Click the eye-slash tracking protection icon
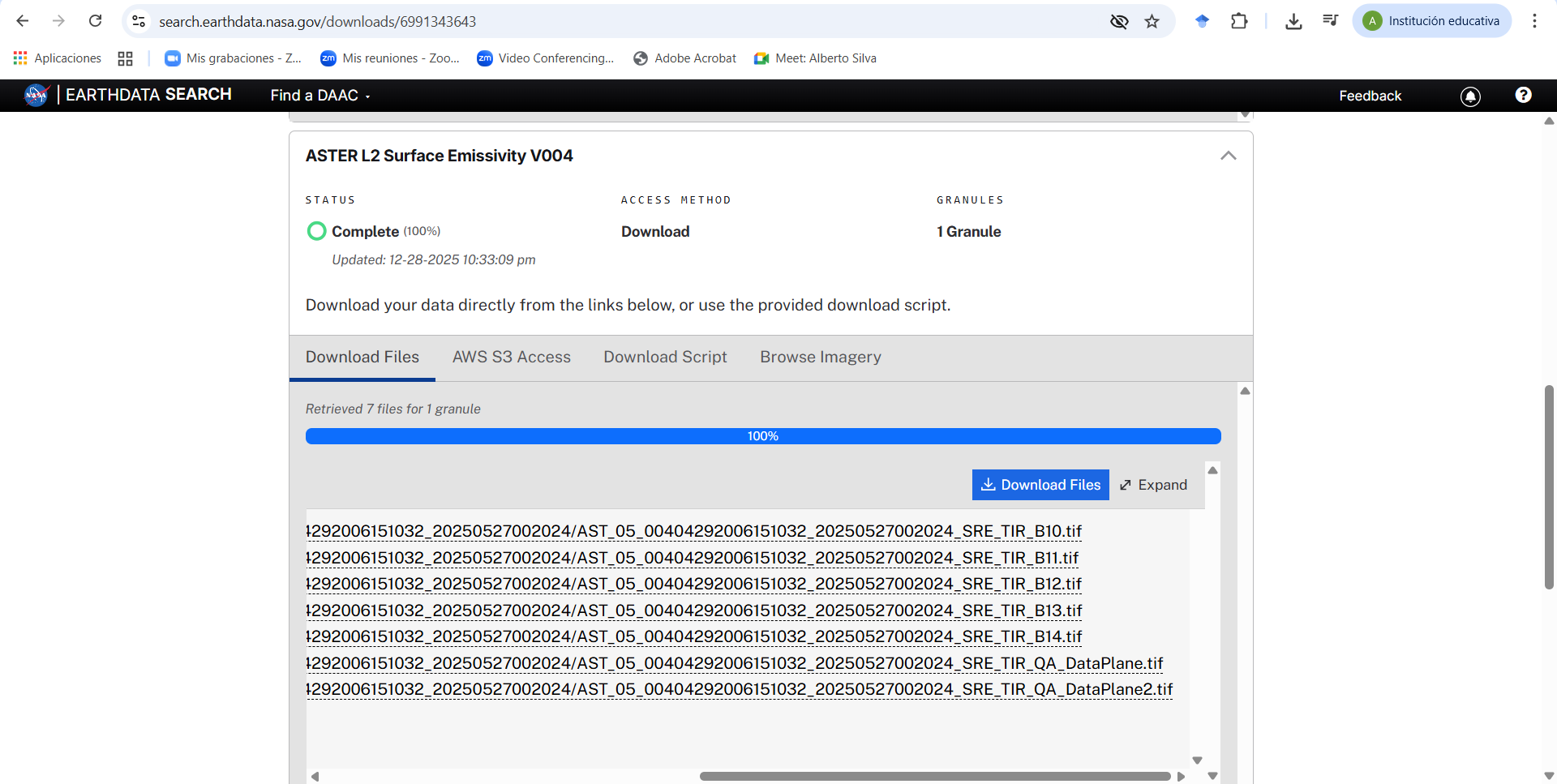This screenshot has height=784, width=1557. [1119, 22]
